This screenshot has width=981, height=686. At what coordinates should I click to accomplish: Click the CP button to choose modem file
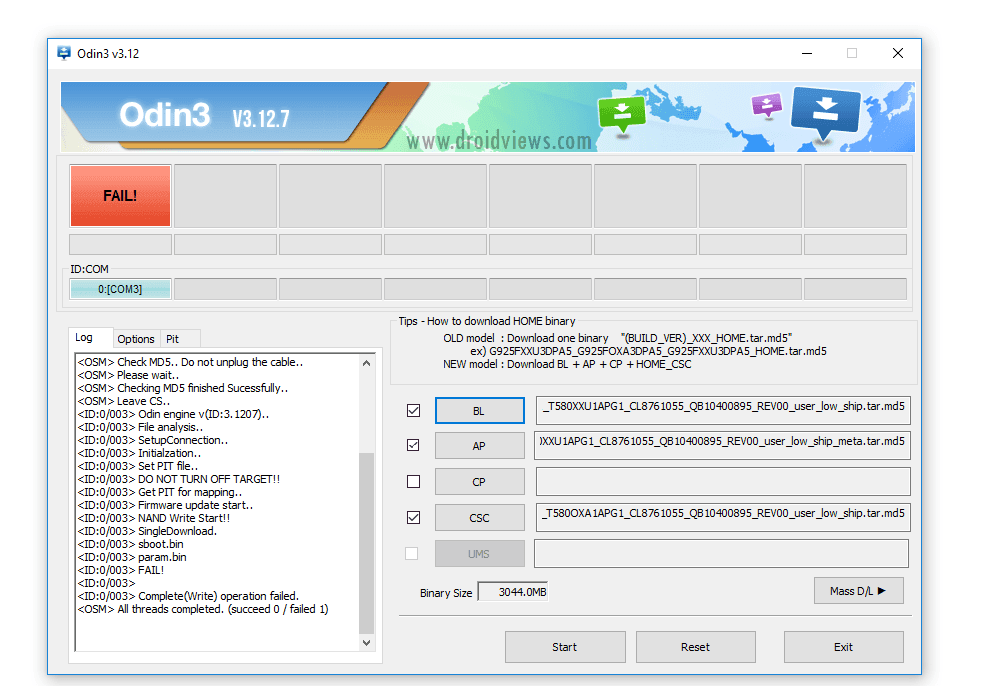[x=479, y=482]
